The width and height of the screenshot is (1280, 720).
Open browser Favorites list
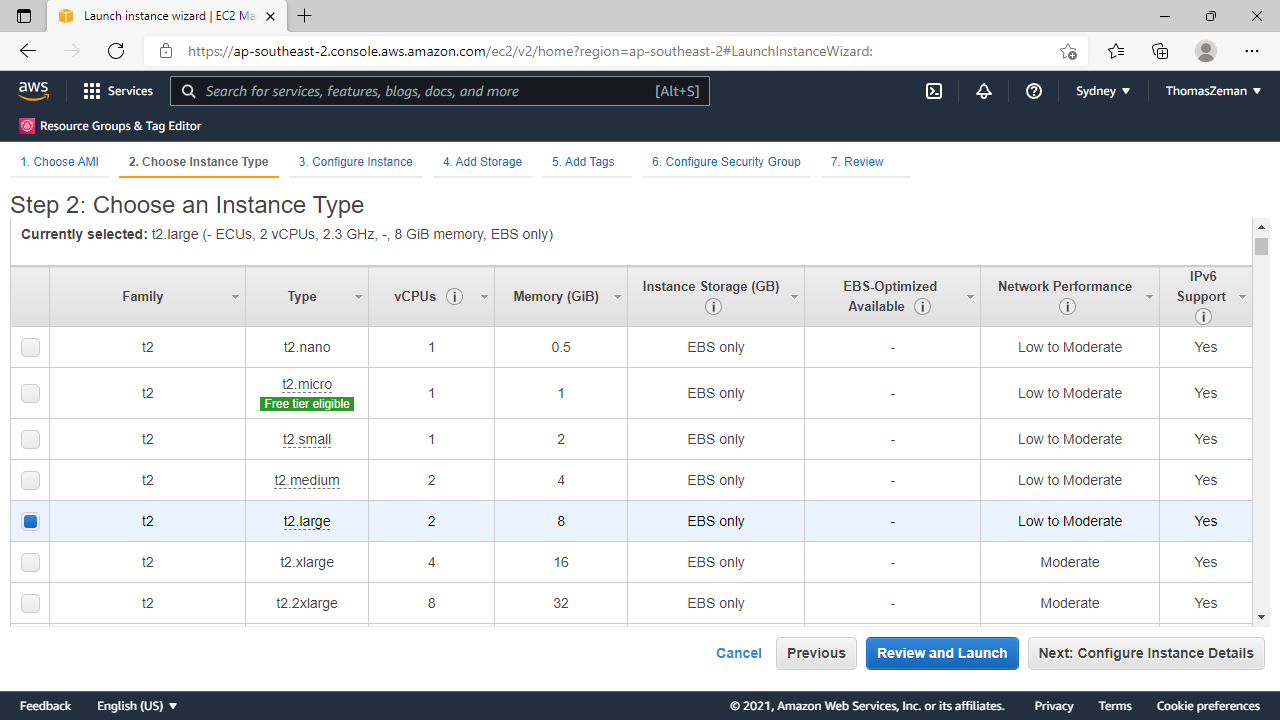(x=1116, y=51)
